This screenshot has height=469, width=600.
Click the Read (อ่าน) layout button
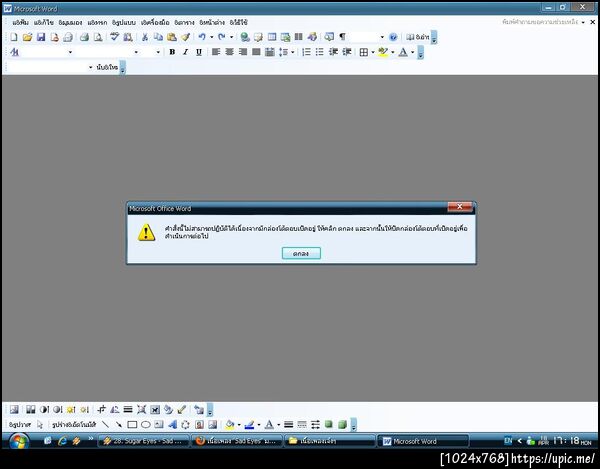[x=417, y=37]
